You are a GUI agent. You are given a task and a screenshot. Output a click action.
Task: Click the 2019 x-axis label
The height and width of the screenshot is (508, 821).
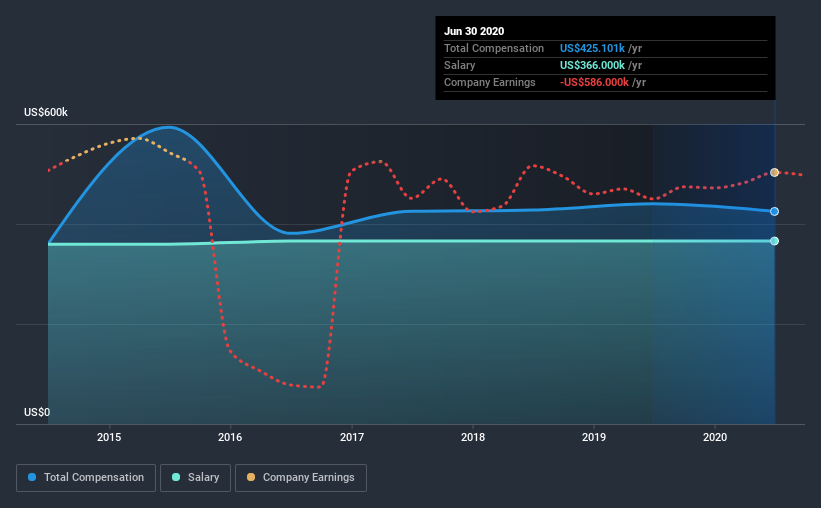coord(594,437)
